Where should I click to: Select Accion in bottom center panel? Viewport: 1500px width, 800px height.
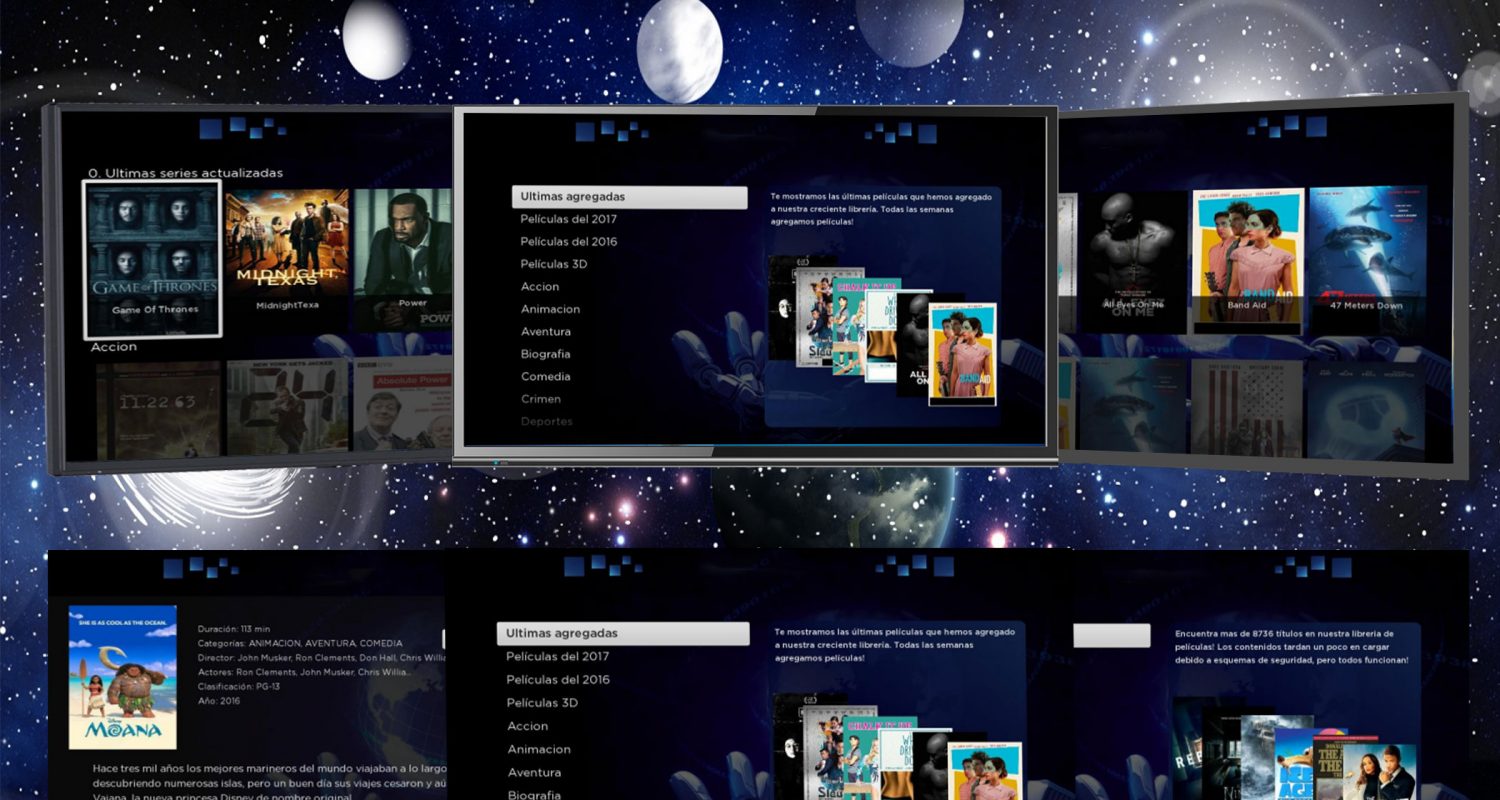click(527, 726)
